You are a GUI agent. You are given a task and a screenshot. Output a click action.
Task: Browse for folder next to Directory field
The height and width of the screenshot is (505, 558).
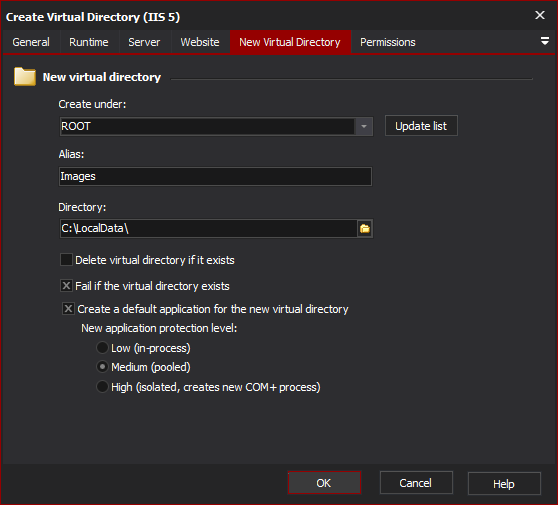click(364, 228)
